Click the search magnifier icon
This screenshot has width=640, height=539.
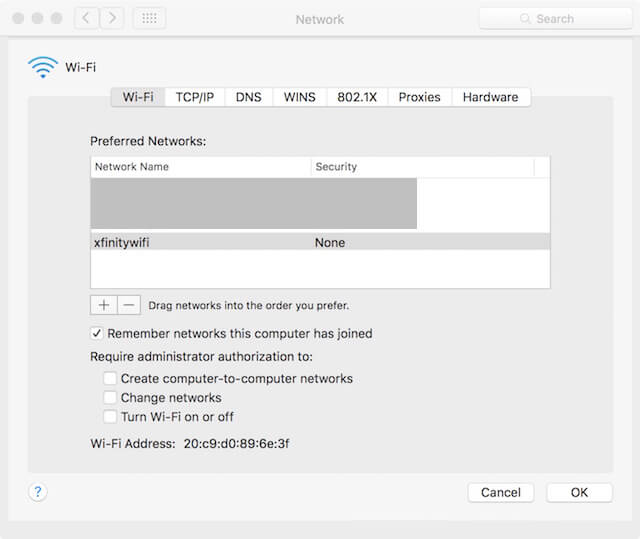coord(525,19)
